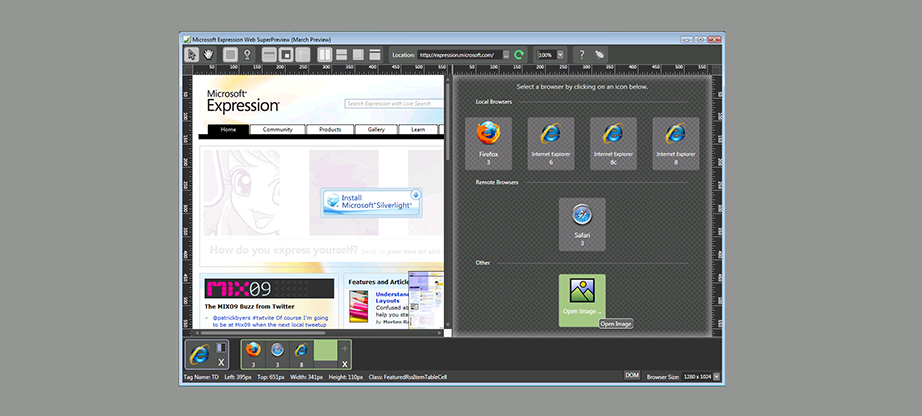Click Home tab on Expression page

228,129
